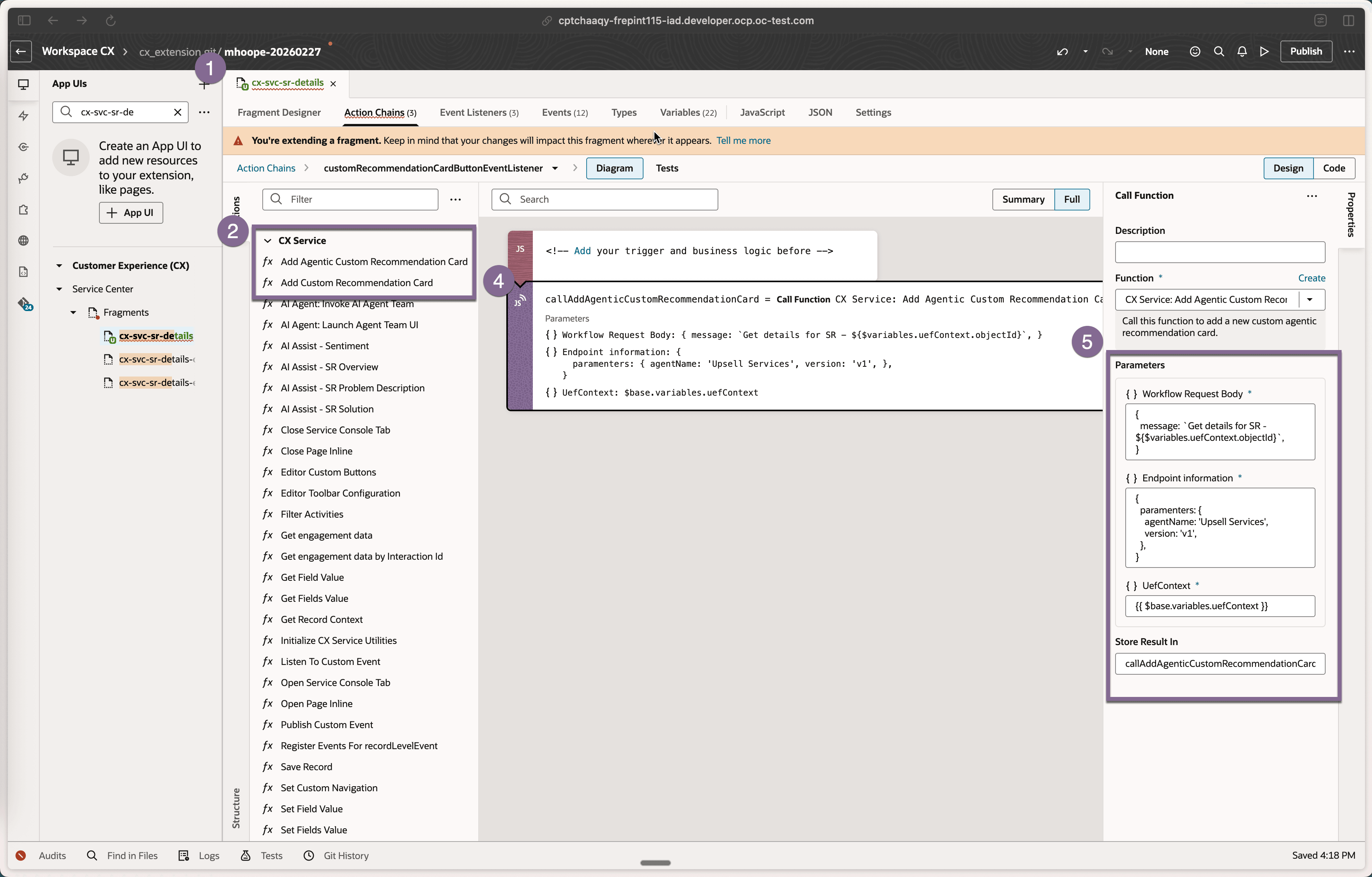
Task: Open the header more options ellipsis menu
Action: pos(1349,51)
